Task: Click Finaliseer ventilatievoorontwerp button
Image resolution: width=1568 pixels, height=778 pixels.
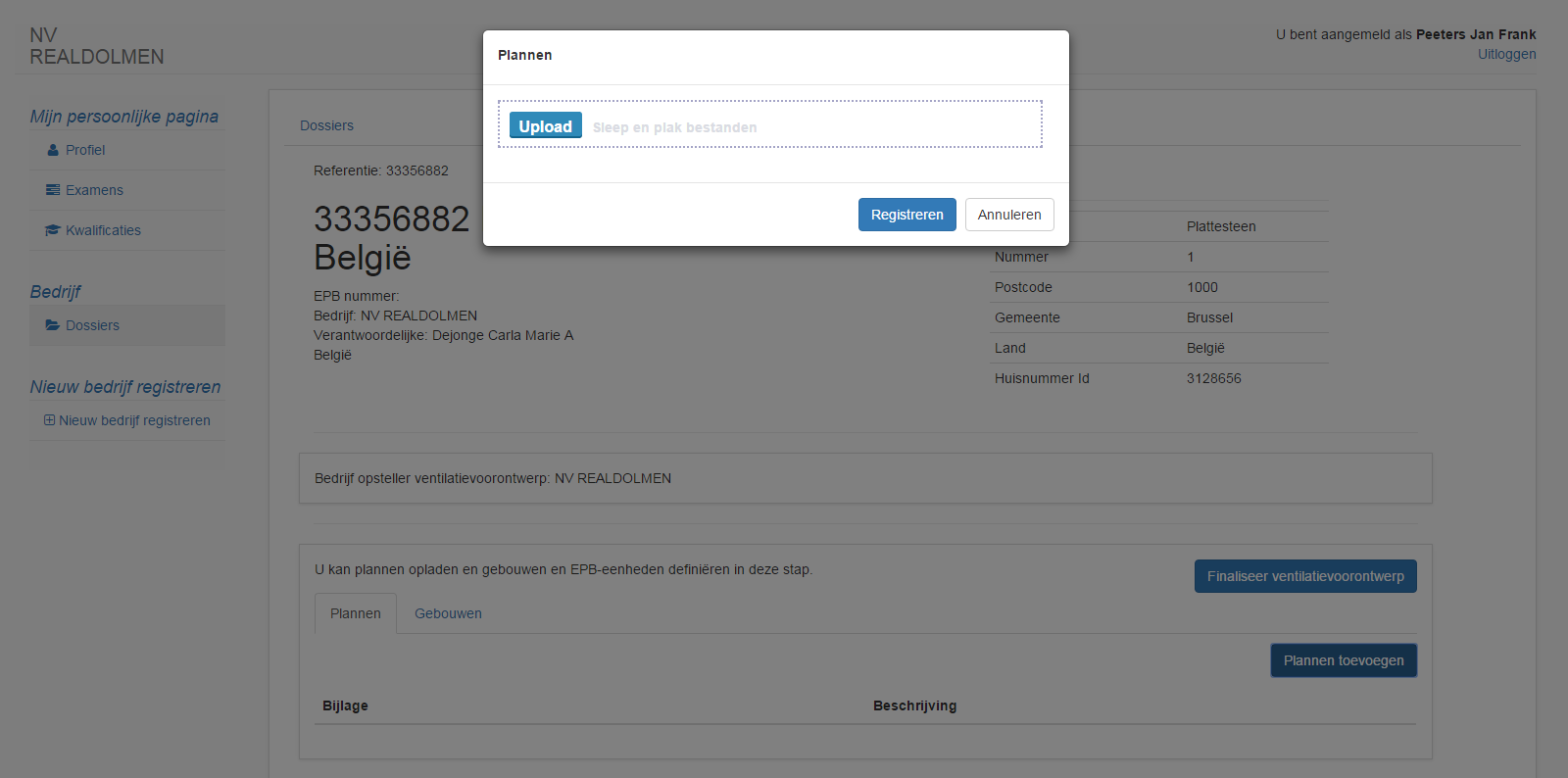Action: pos(1305,576)
